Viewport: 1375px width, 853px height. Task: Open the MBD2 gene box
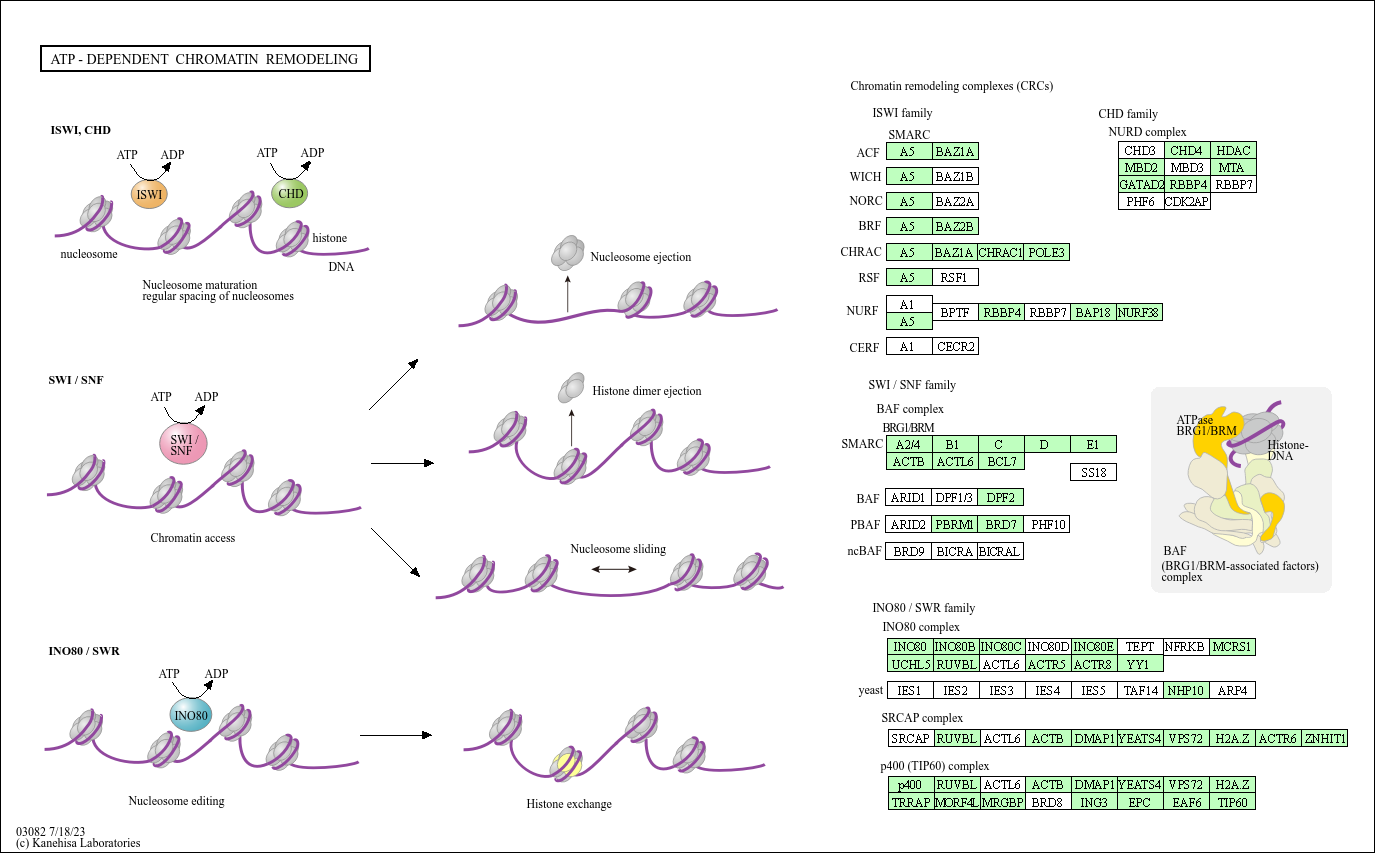pyautogui.click(x=1141, y=167)
